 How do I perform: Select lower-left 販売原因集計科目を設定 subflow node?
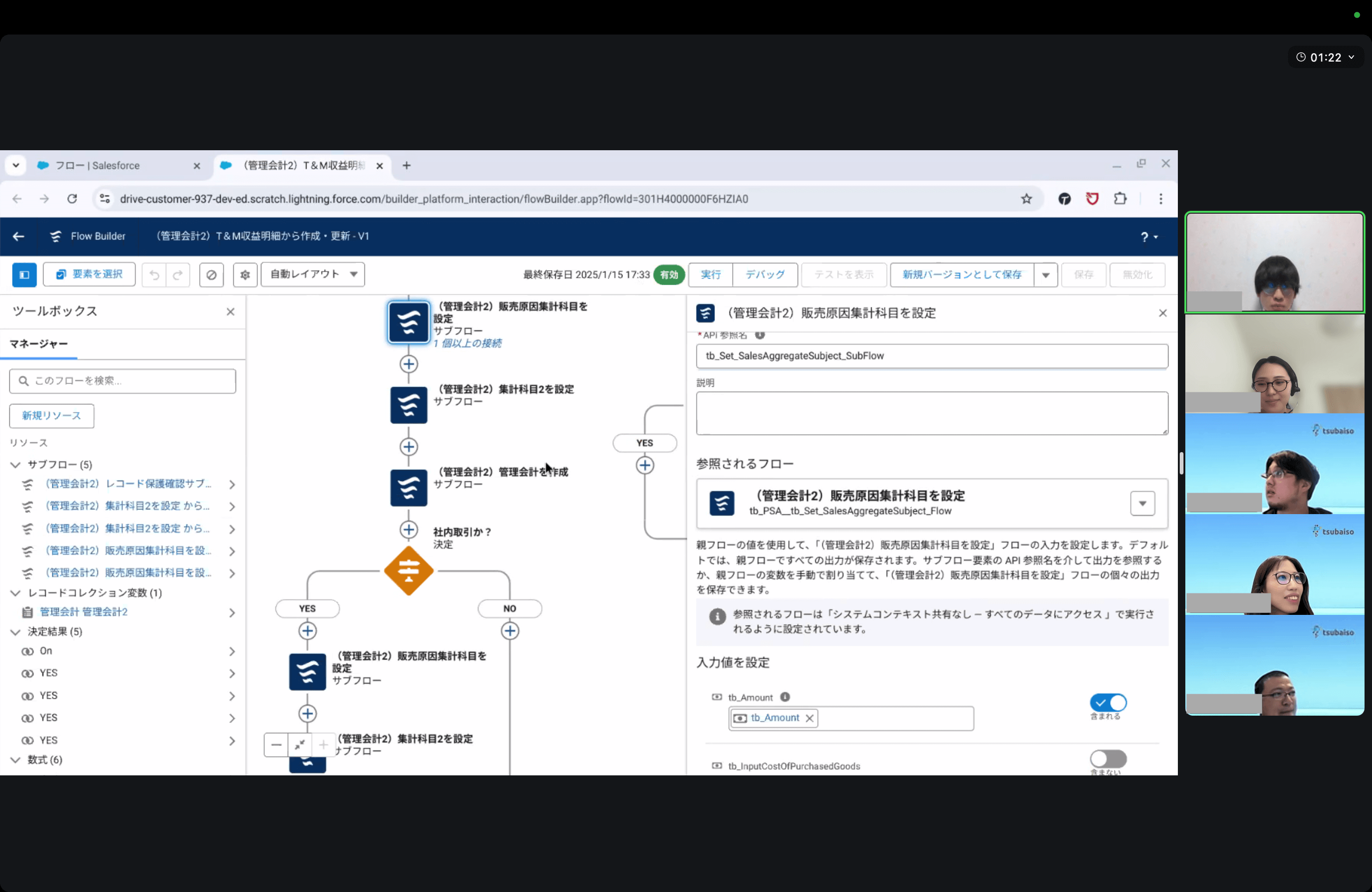tap(307, 672)
